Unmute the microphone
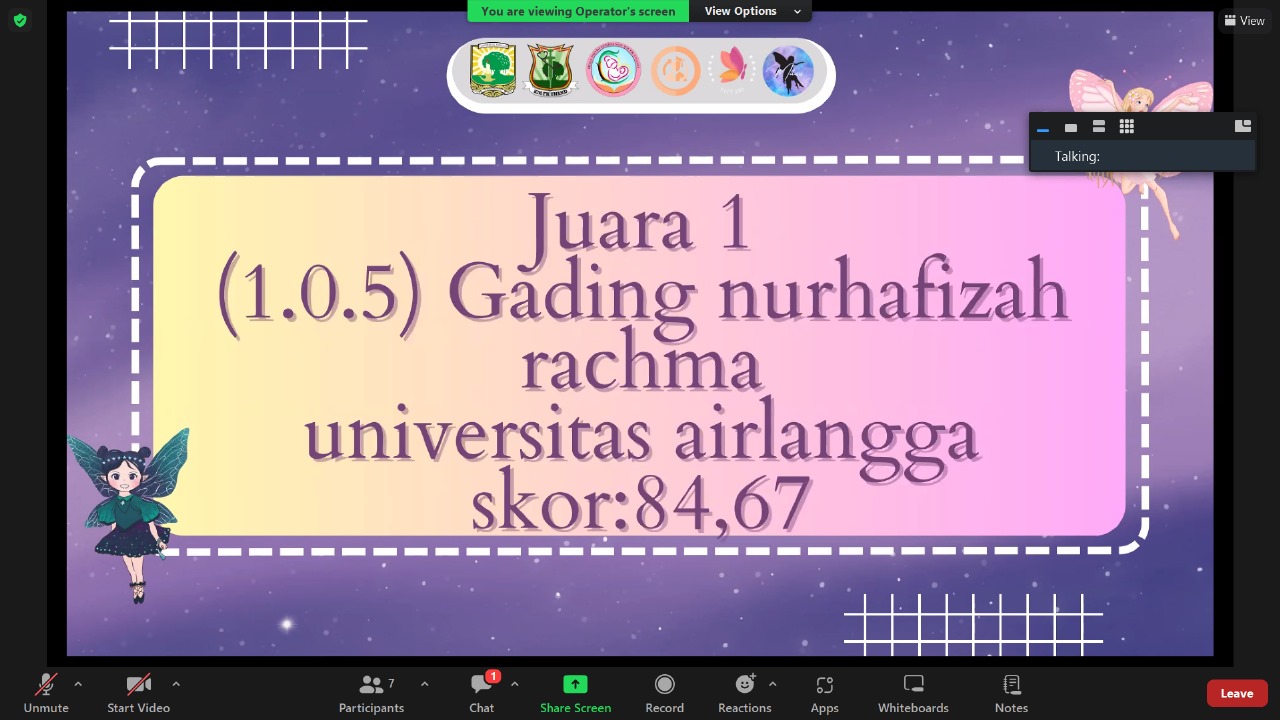This screenshot has width=1280, height=720. tap(46, 693)
